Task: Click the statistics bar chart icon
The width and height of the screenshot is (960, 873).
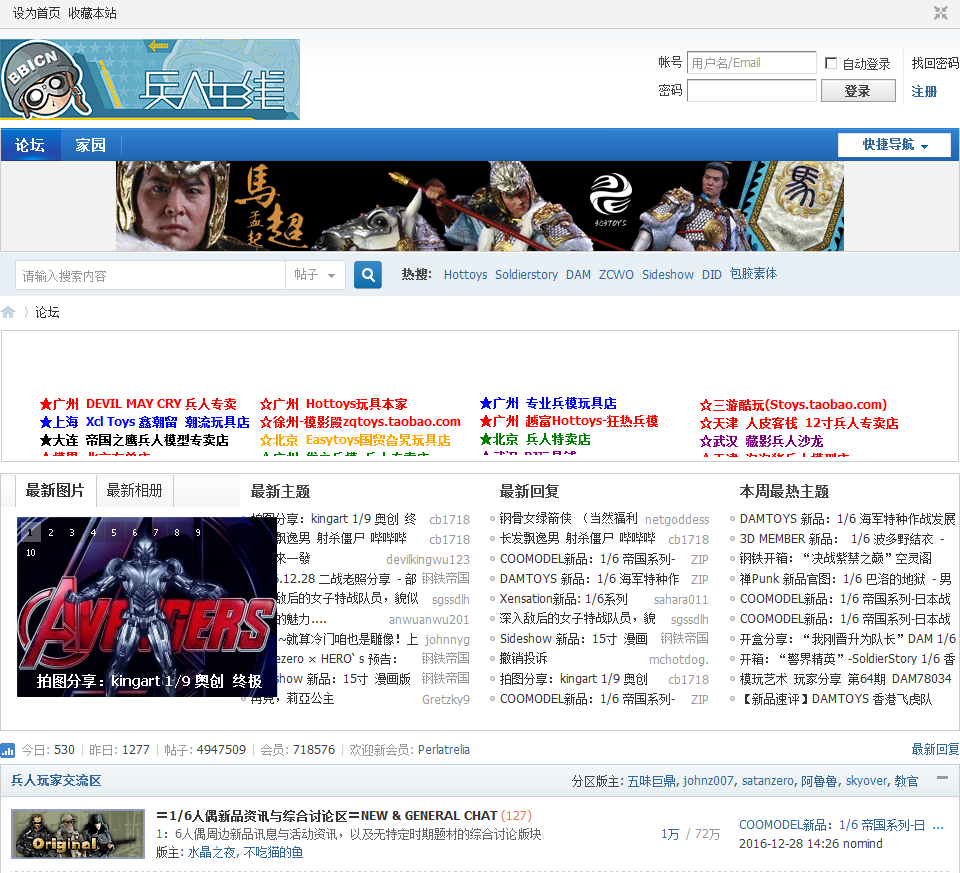Action: click(8, 750)
